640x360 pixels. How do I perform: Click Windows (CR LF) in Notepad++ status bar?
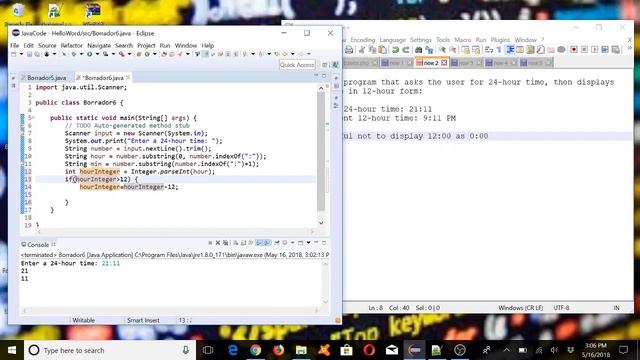click(x=520, y=308)
